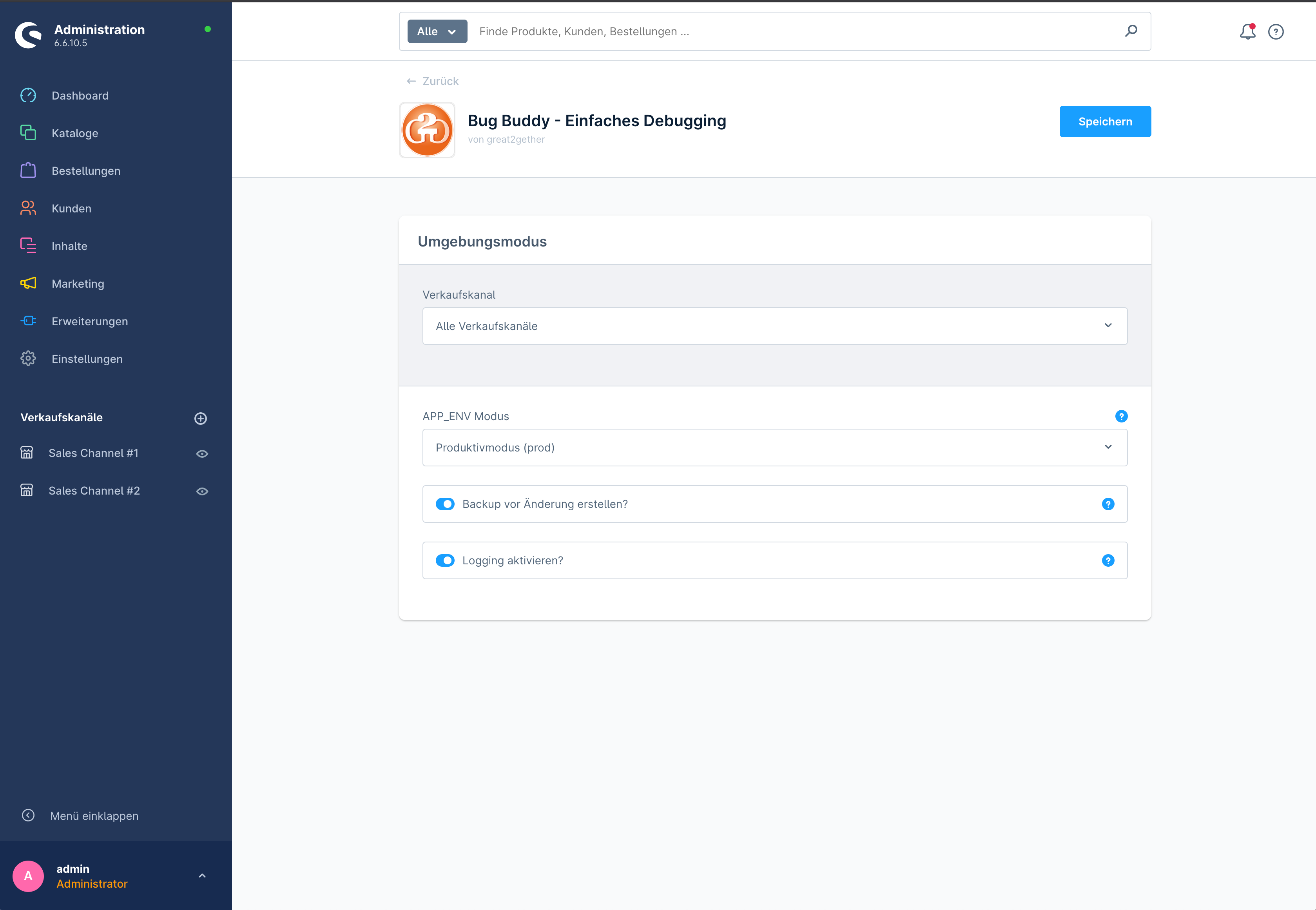Click the Marketing megaphone icon
Image resolution: width=1316 pixels, height=910 pixels.
tap(28, 283)
